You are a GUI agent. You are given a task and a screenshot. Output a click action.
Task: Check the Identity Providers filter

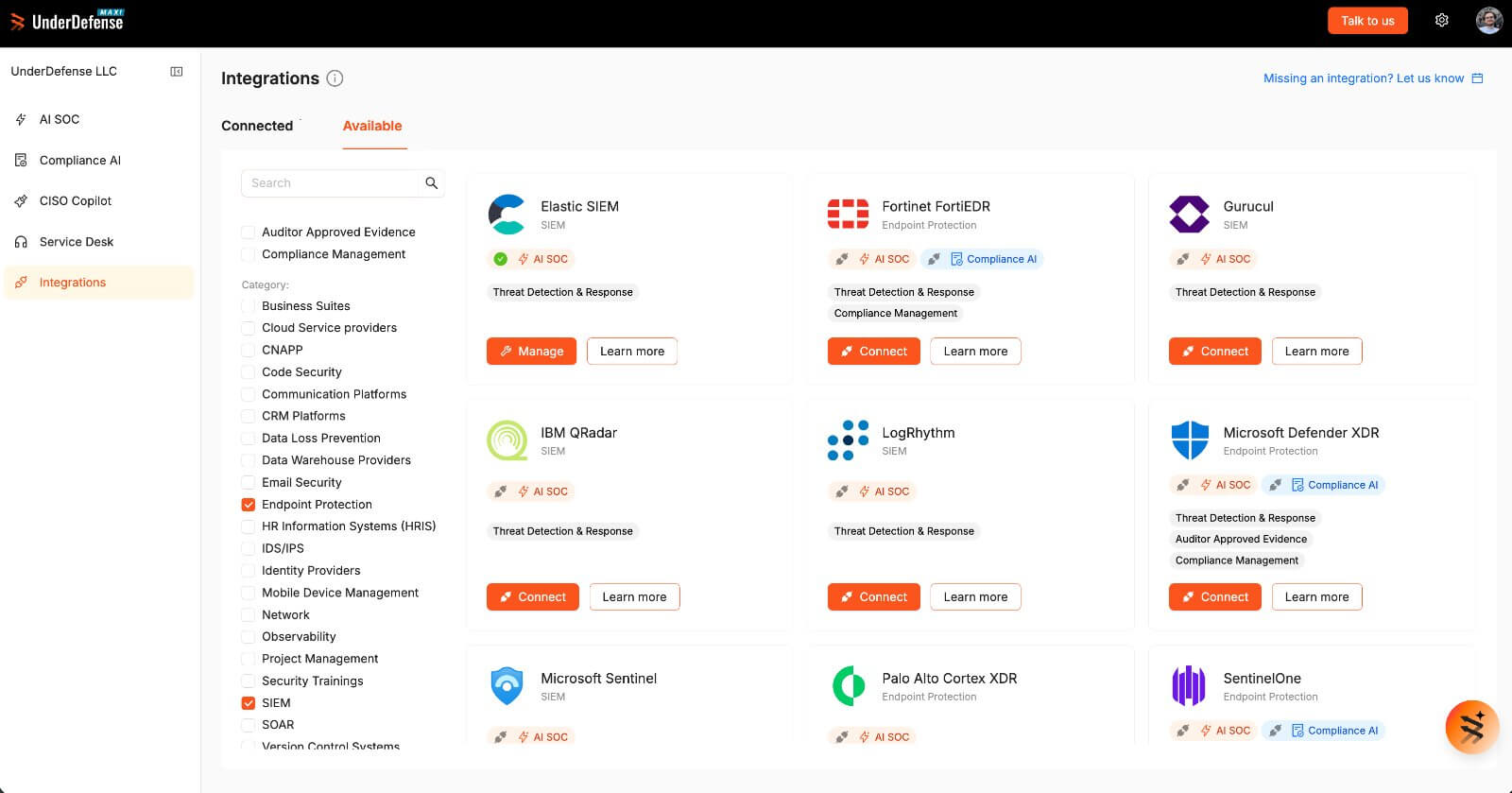(x=249, y=571)
